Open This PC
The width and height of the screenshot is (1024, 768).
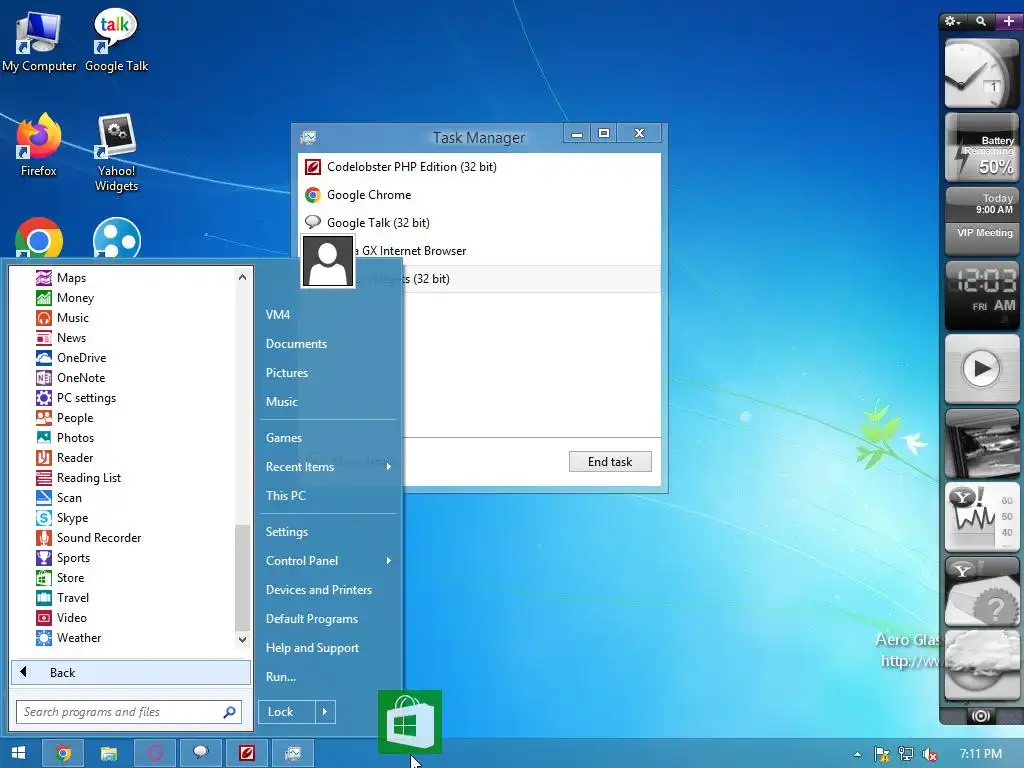tap(285, 496)
